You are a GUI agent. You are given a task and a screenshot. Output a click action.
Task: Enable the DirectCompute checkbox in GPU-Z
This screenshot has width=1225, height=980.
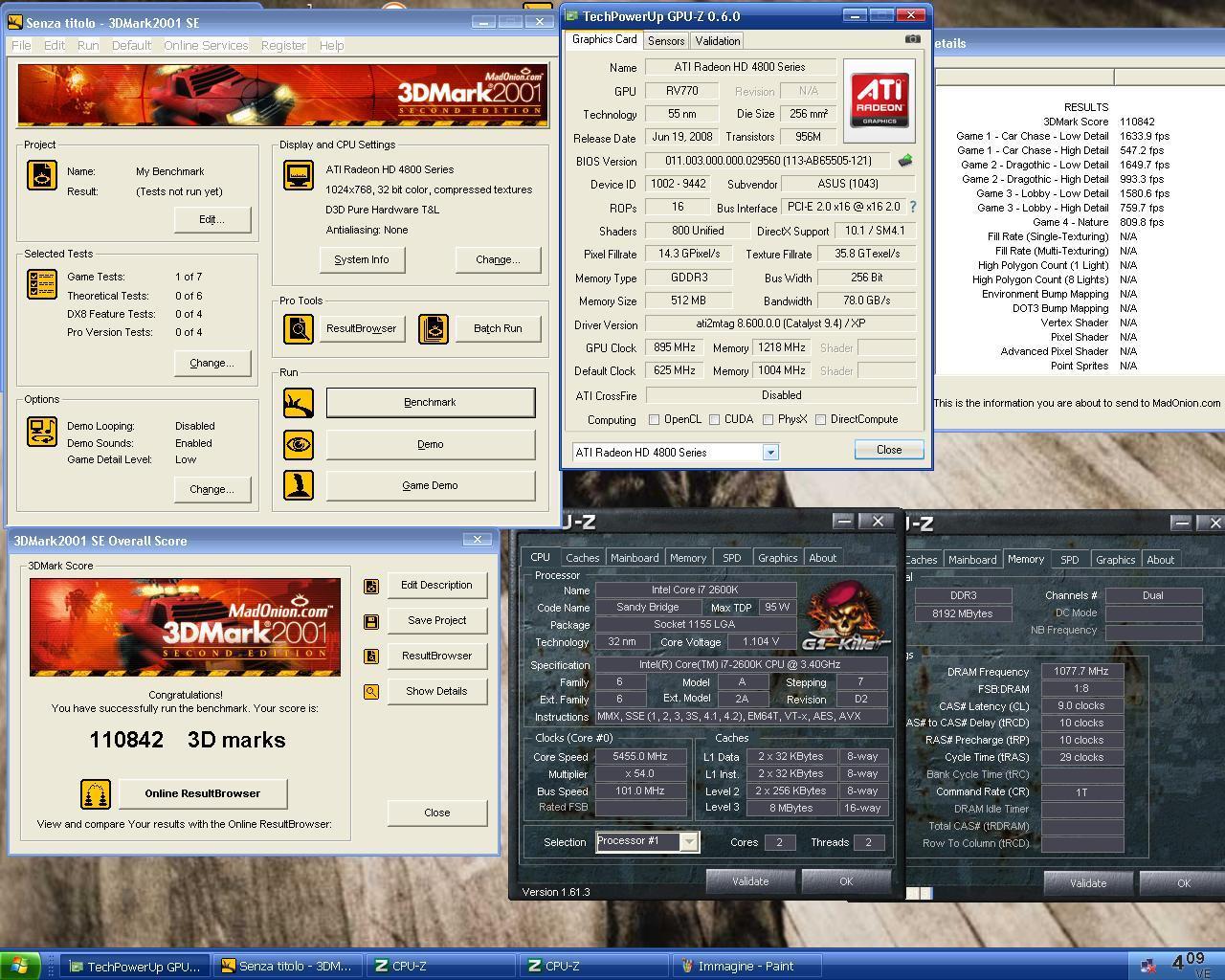tap(820, 419)
